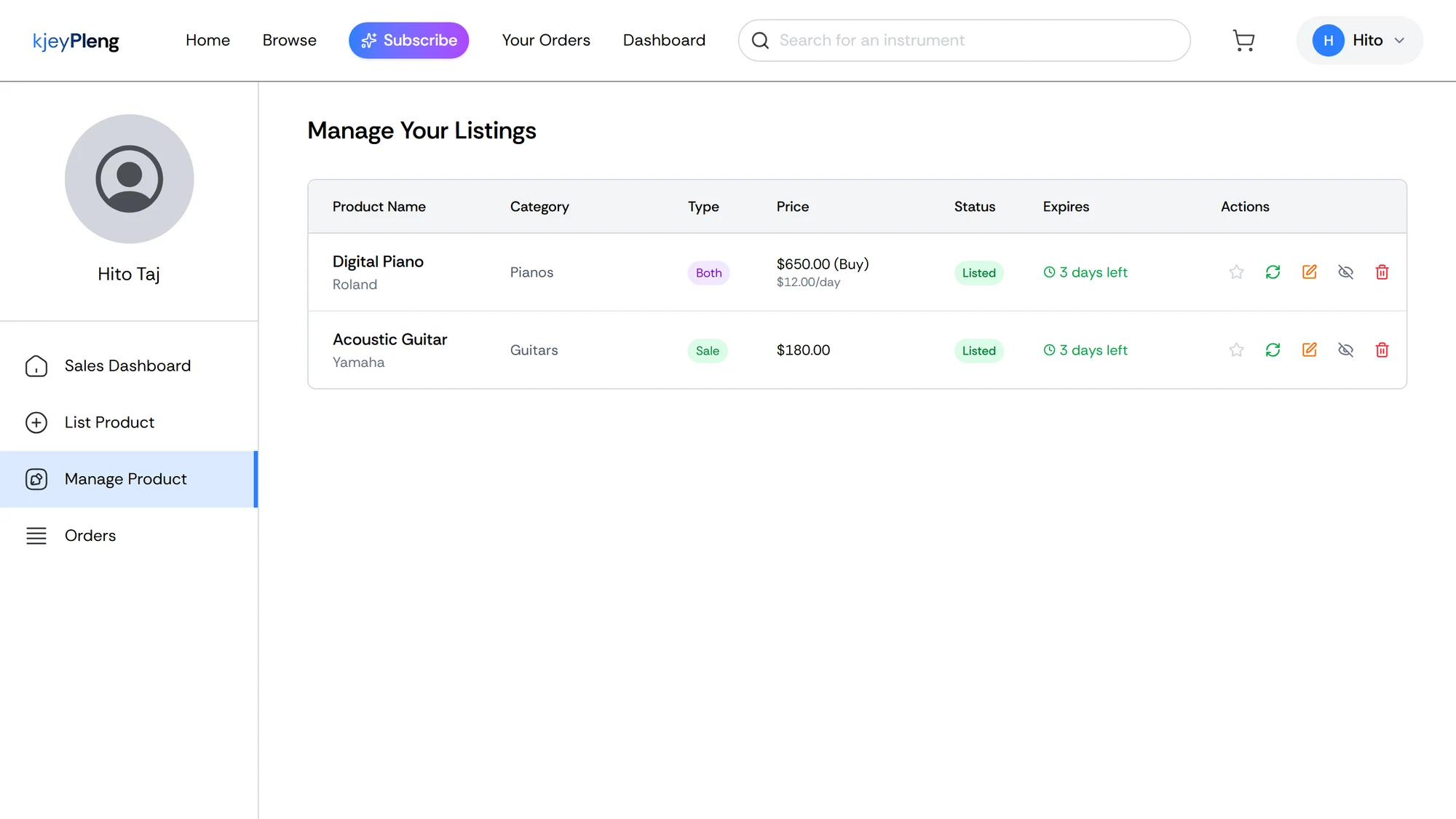Renew the Acoustic Guitar listing
This screenshot has width=1456, height=819.
click(x=1273, y=350)
